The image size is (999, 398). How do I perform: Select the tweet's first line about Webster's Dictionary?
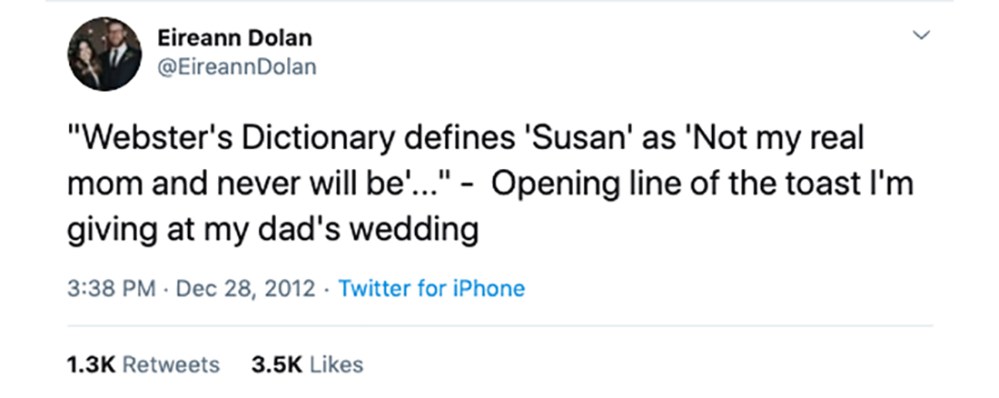[x=465, y=139]
